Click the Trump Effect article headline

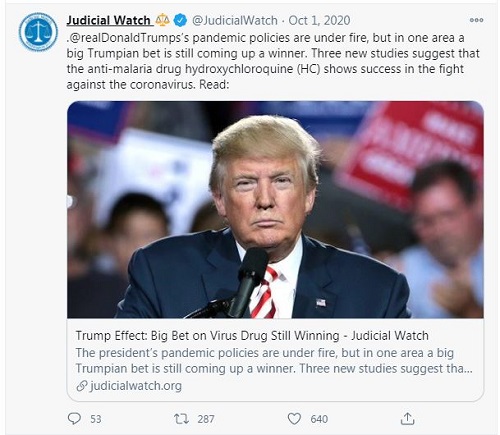click(252, 335)
